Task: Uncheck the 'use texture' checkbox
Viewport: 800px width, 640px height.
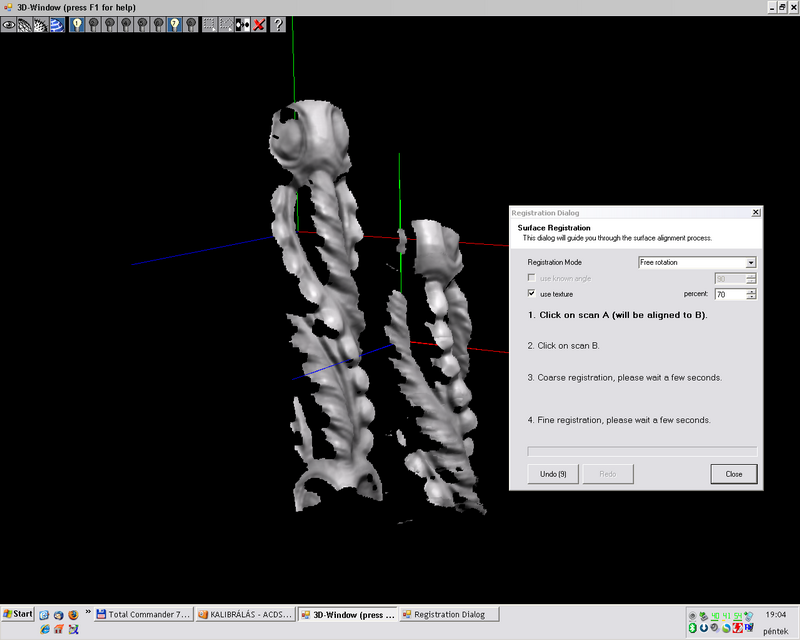Action: click(x=532, y=294)
